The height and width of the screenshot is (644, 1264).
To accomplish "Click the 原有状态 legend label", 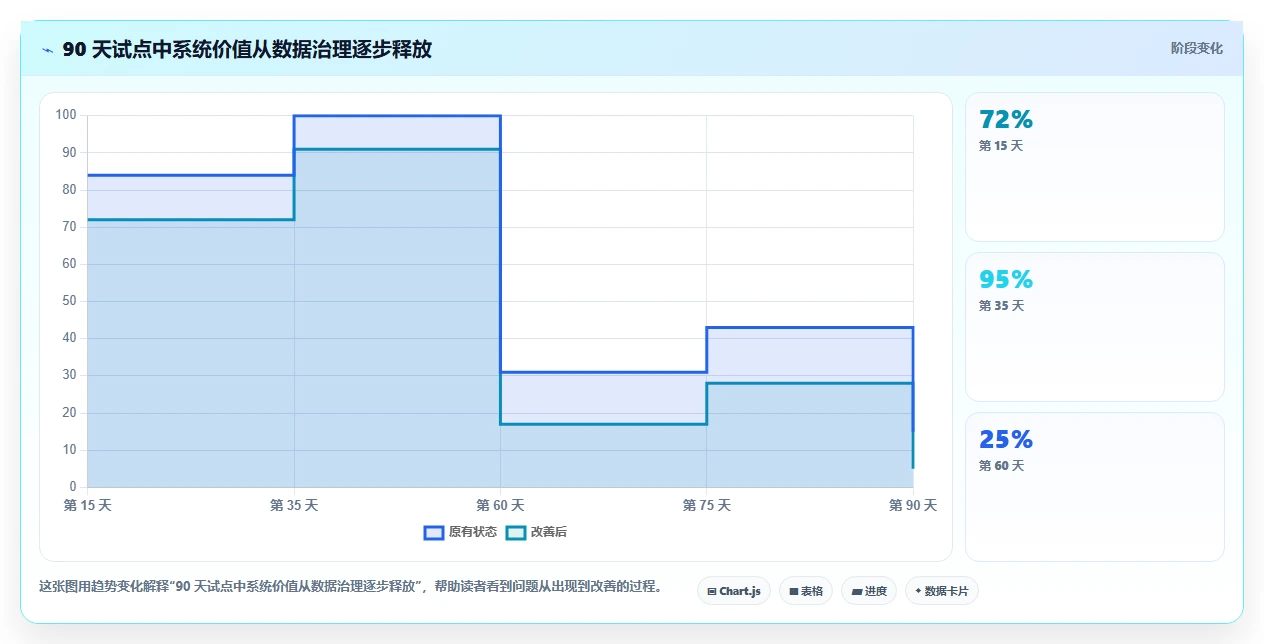I will pyautogui.click(x=472, y=532).
